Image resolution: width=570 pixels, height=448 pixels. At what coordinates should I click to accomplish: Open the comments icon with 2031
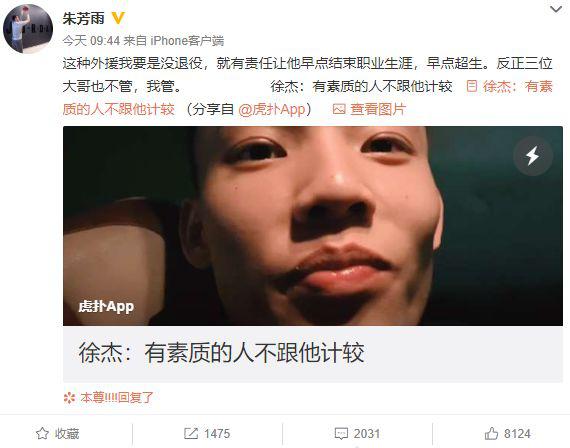[x=357, y=433]
